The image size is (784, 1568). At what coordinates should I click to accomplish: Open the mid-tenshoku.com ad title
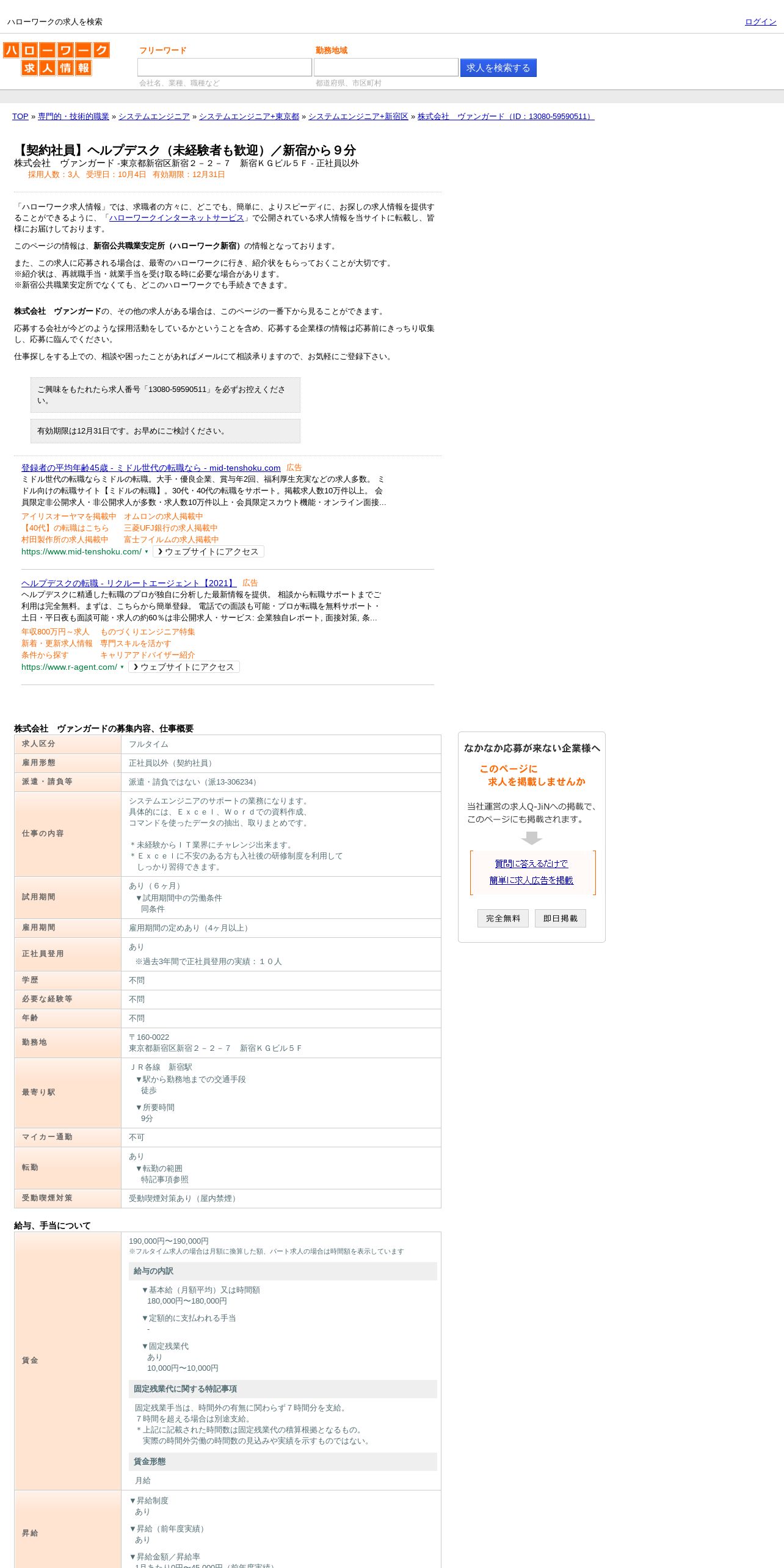tap(151, 468)
